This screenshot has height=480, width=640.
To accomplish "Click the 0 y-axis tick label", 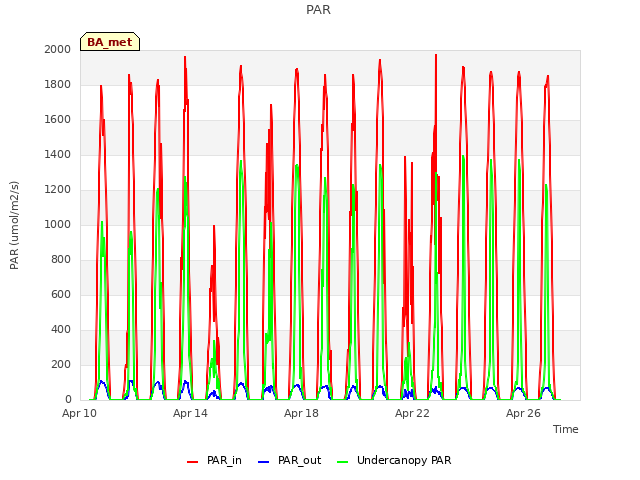I will pos(68,399).
